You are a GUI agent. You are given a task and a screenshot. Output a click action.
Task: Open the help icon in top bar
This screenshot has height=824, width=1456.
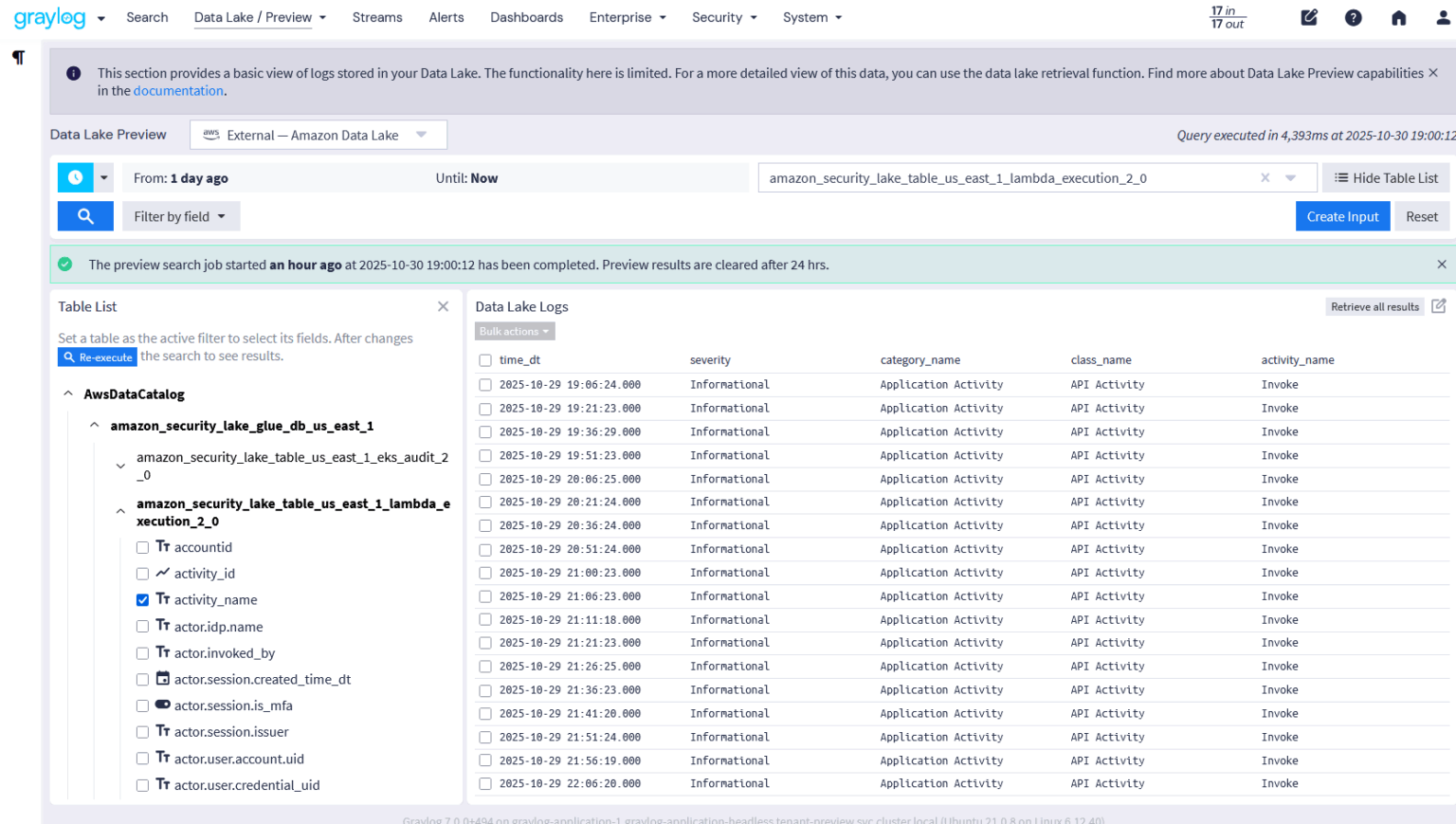[1353, 17]
